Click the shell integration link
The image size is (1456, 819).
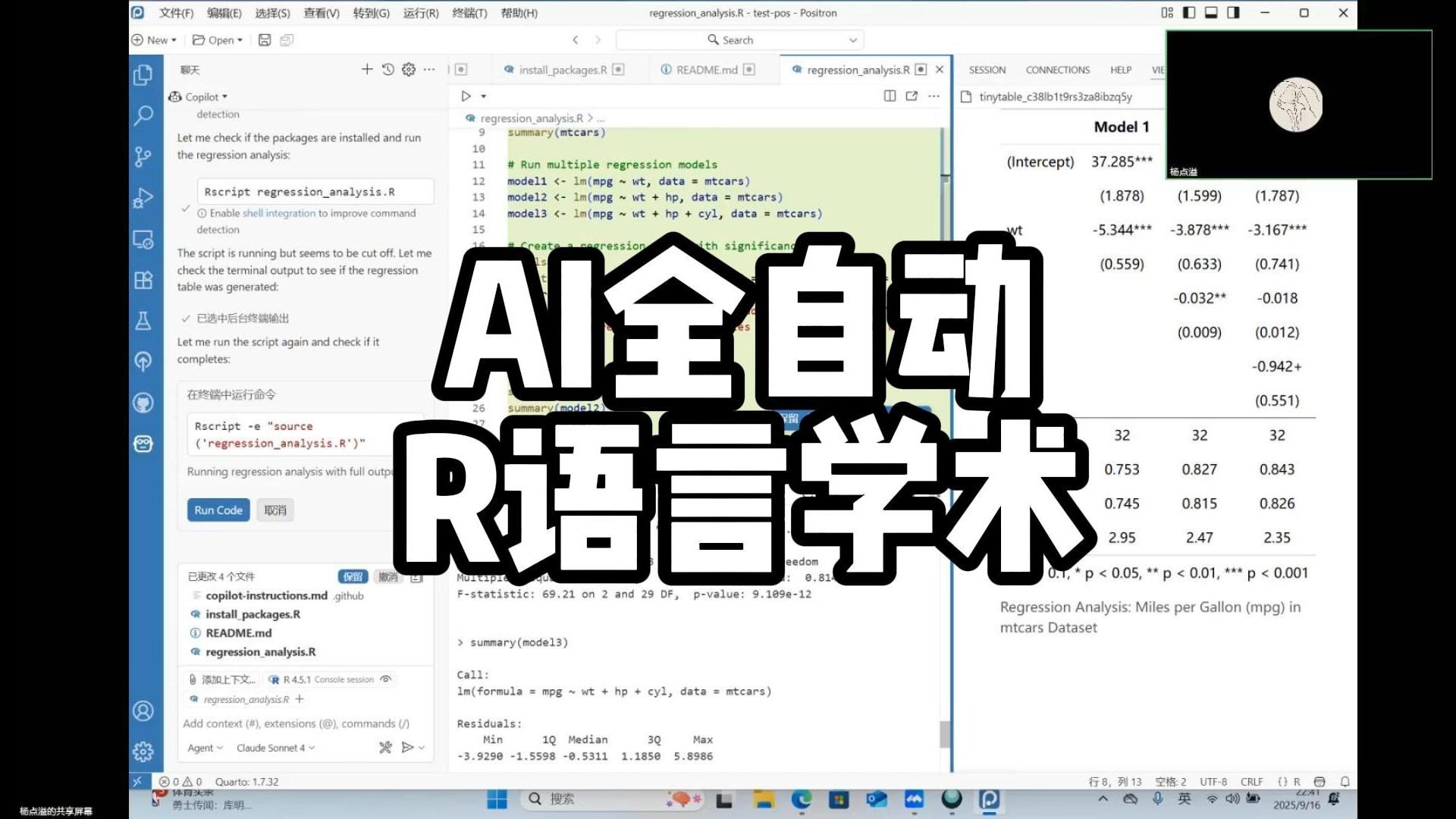pos(278,213)
